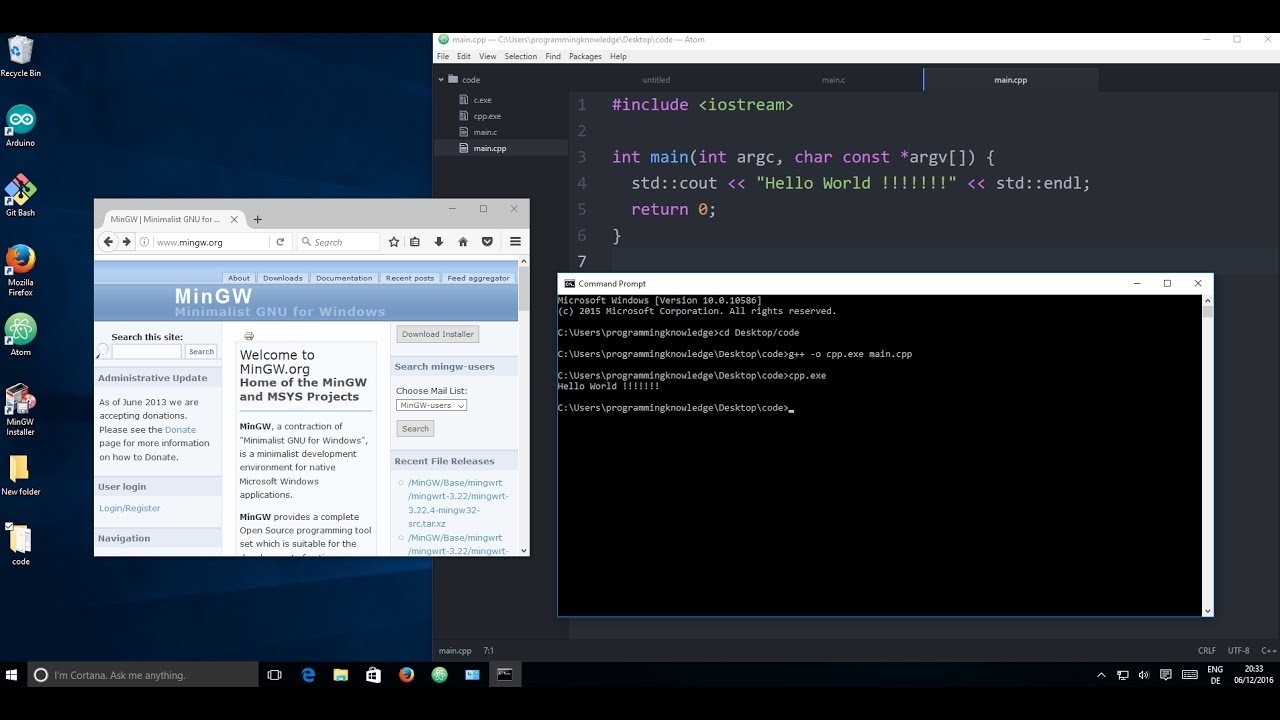
Task: Go forward in Firefox
Action: pyautogui.click(x=126, y=242)
